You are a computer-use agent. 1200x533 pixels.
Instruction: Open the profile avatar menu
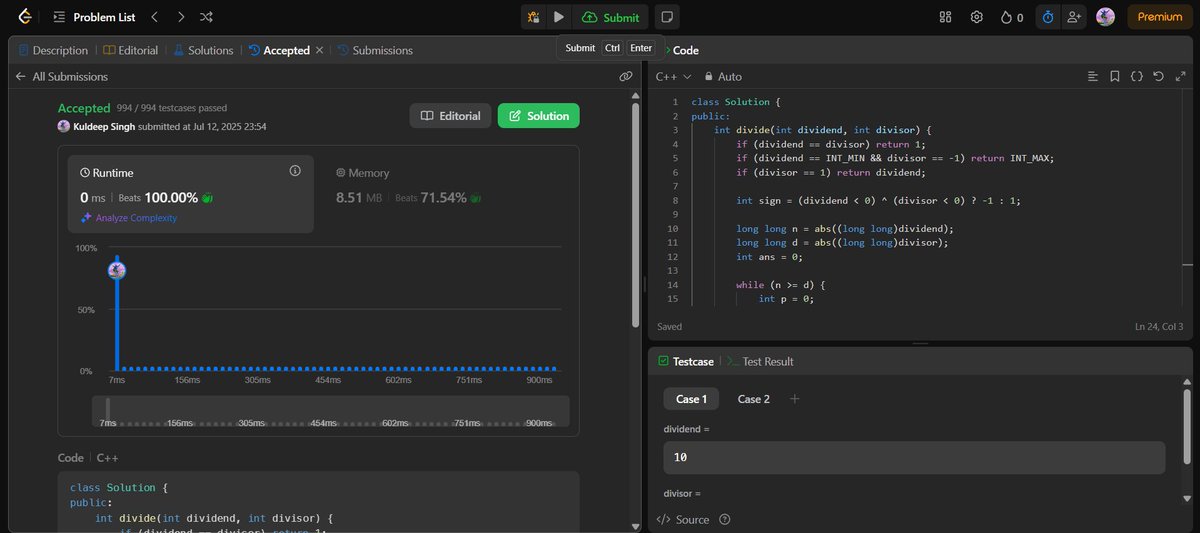tap(1105, 17)
